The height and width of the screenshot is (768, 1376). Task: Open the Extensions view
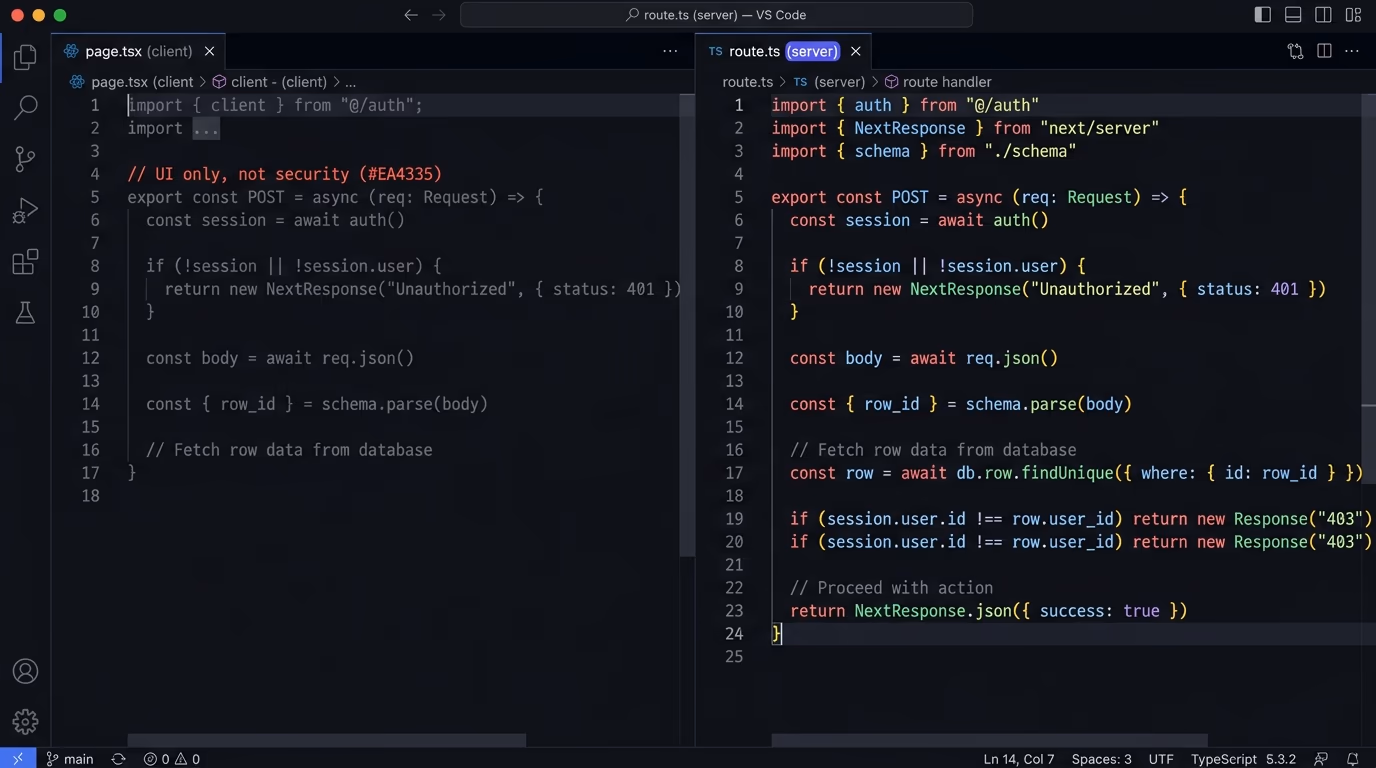point(25,263)
